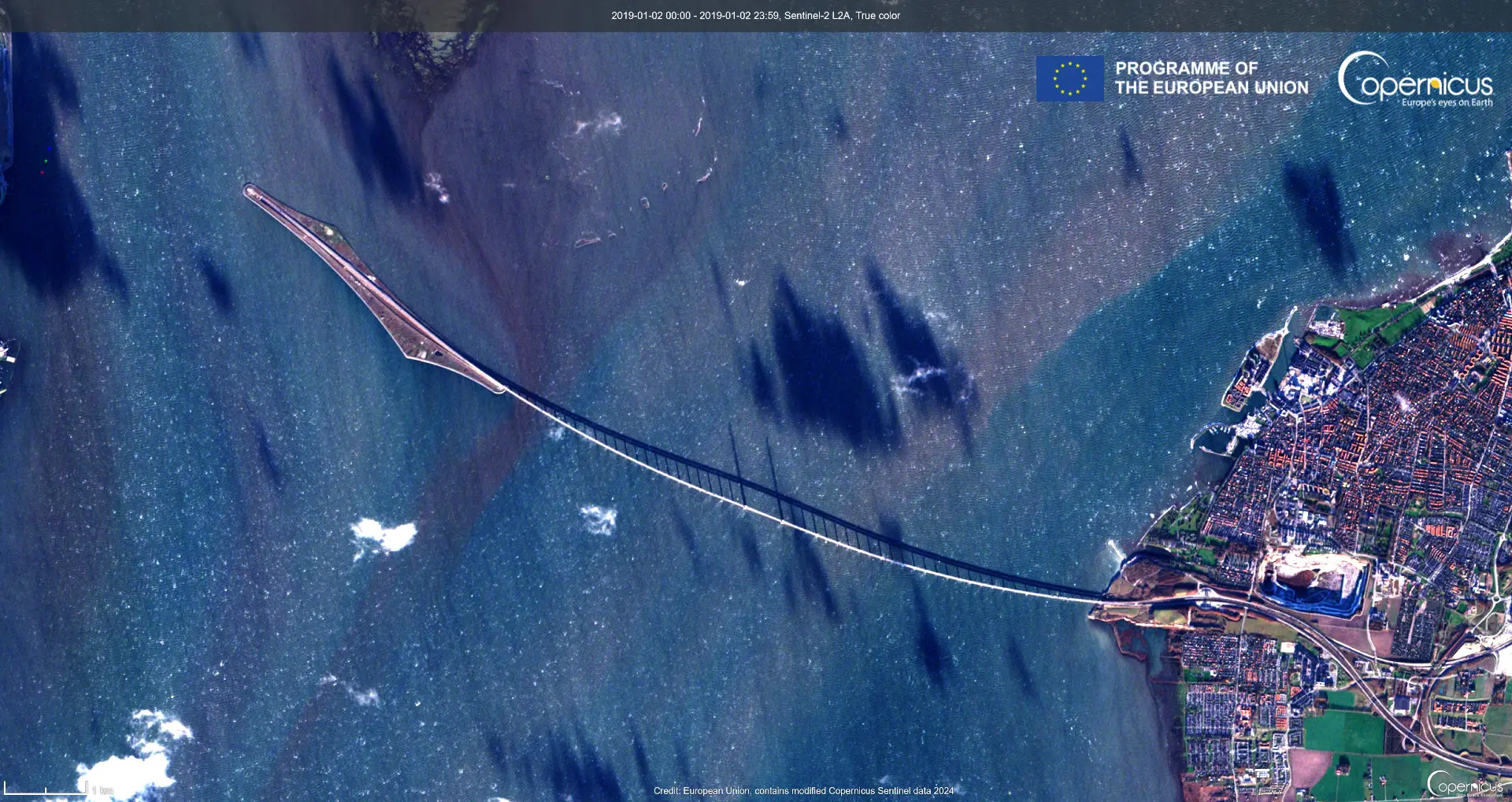Click the European Union credit line text
This screenshot has width=1512, height=802.
click(803, 791)
